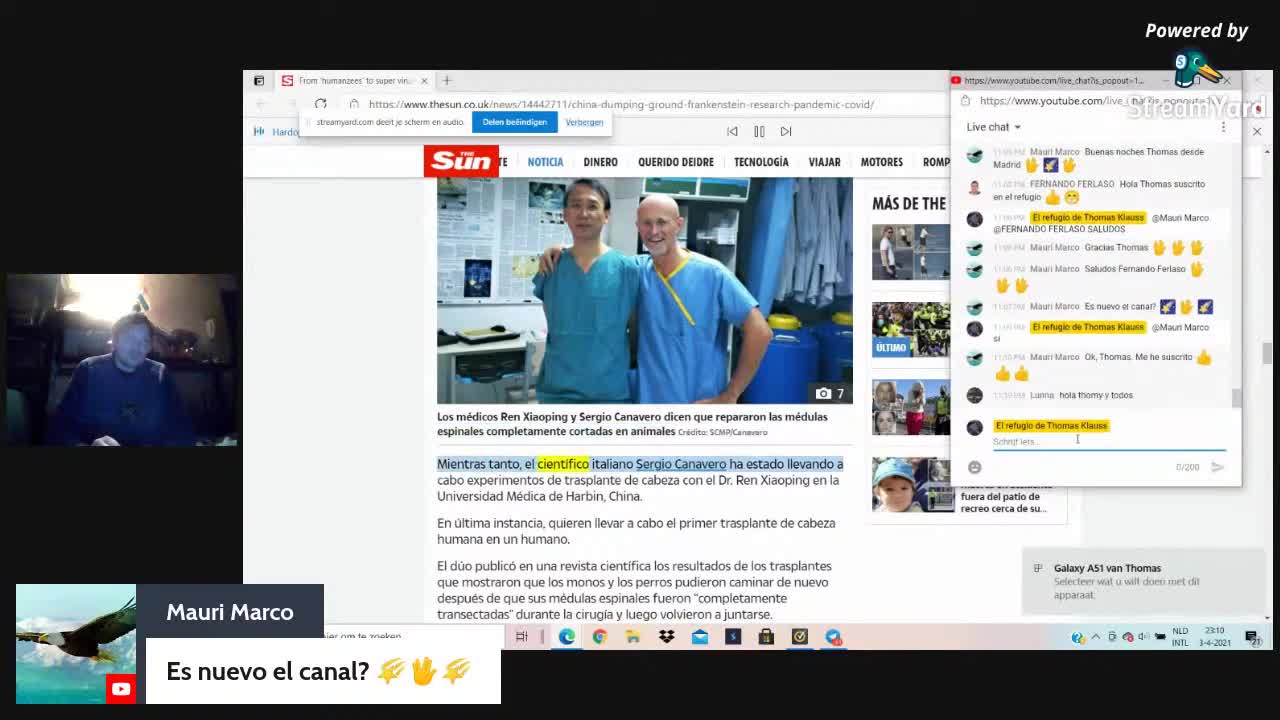Image resolution: width=1280 pixels, height=720 pixels.
Task: Expand the Live chat dropdown
Action: point(993,127)
